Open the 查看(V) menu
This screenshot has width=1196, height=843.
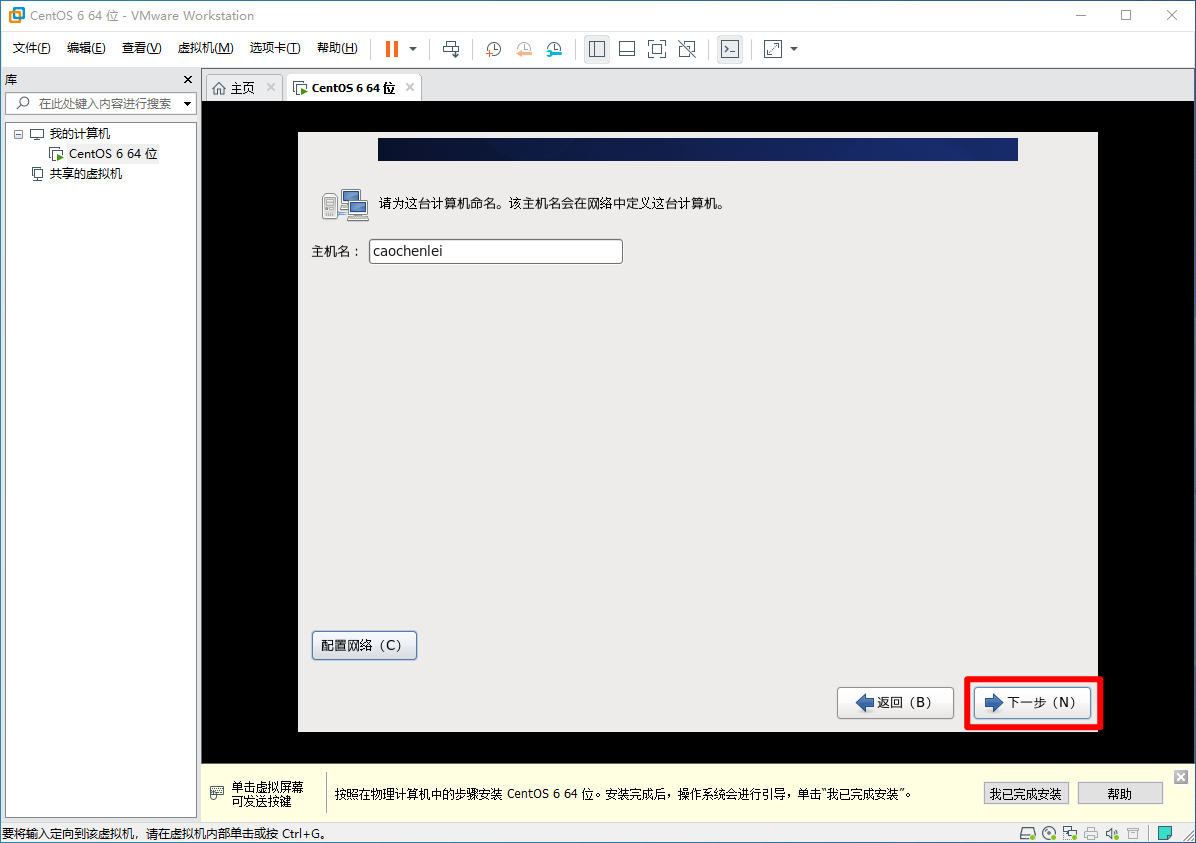coord(141,48)
